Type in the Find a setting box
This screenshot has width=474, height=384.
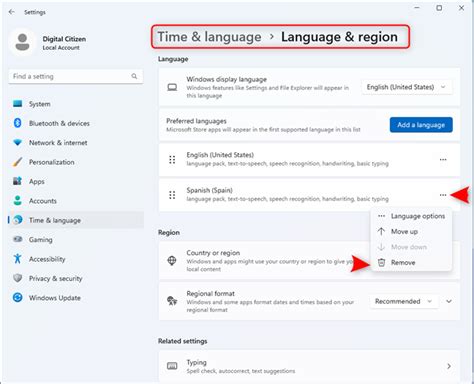(x=76, y=76)
